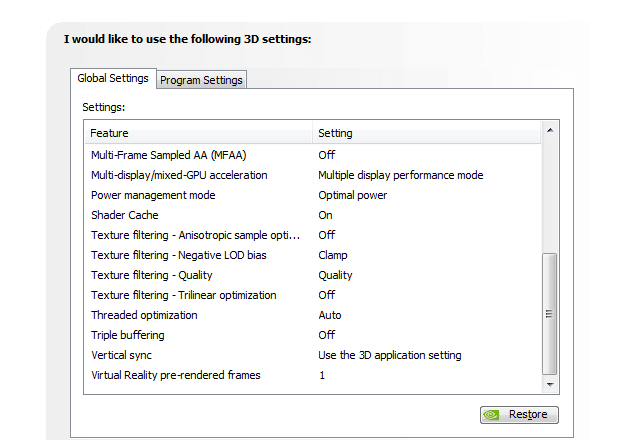634x440 pixels.
Task: Switch to the Global Settings tab
Action: pos(112,78)
